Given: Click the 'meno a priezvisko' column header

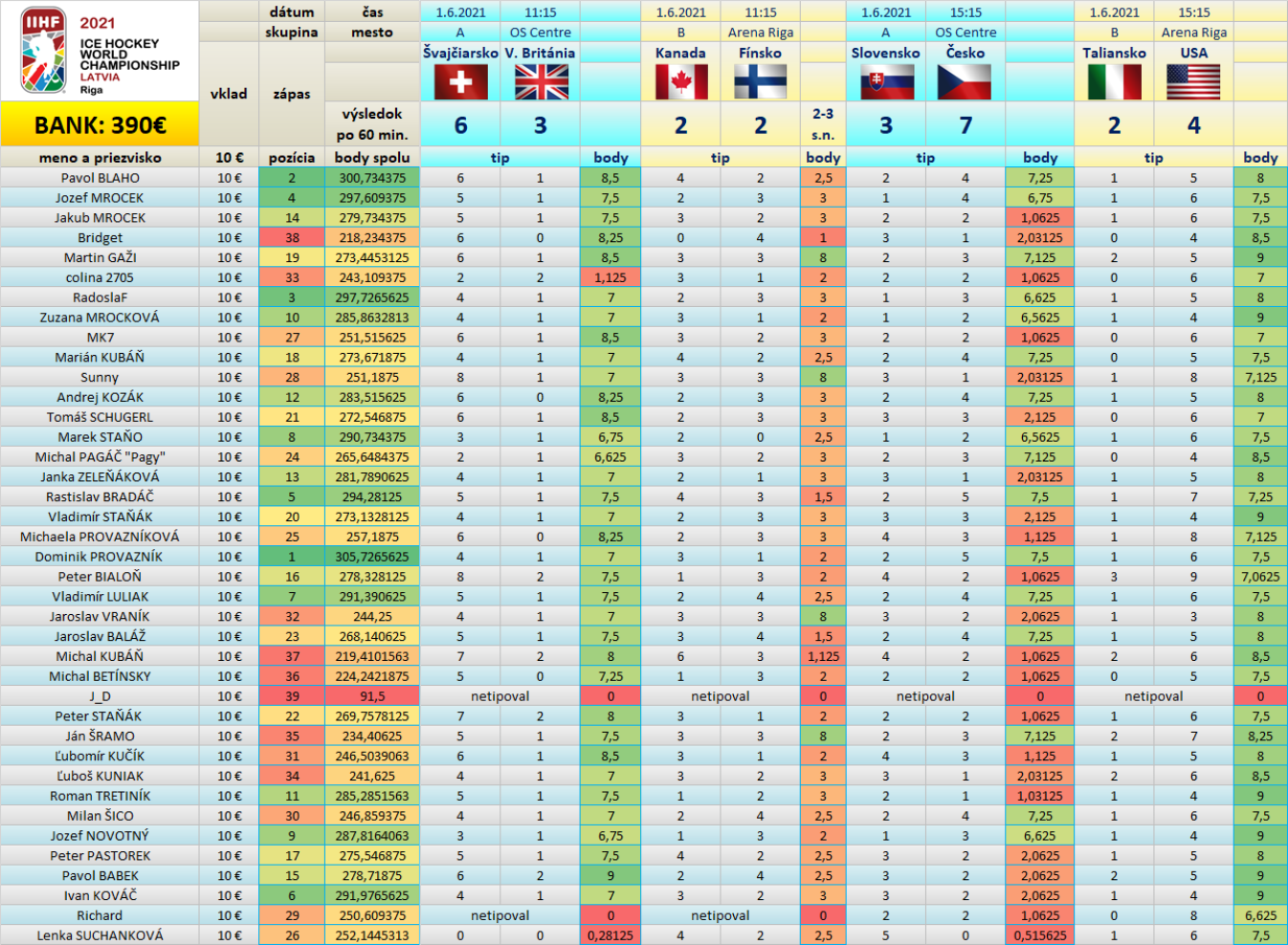Looking at the screenshot, I should (100, 158).
